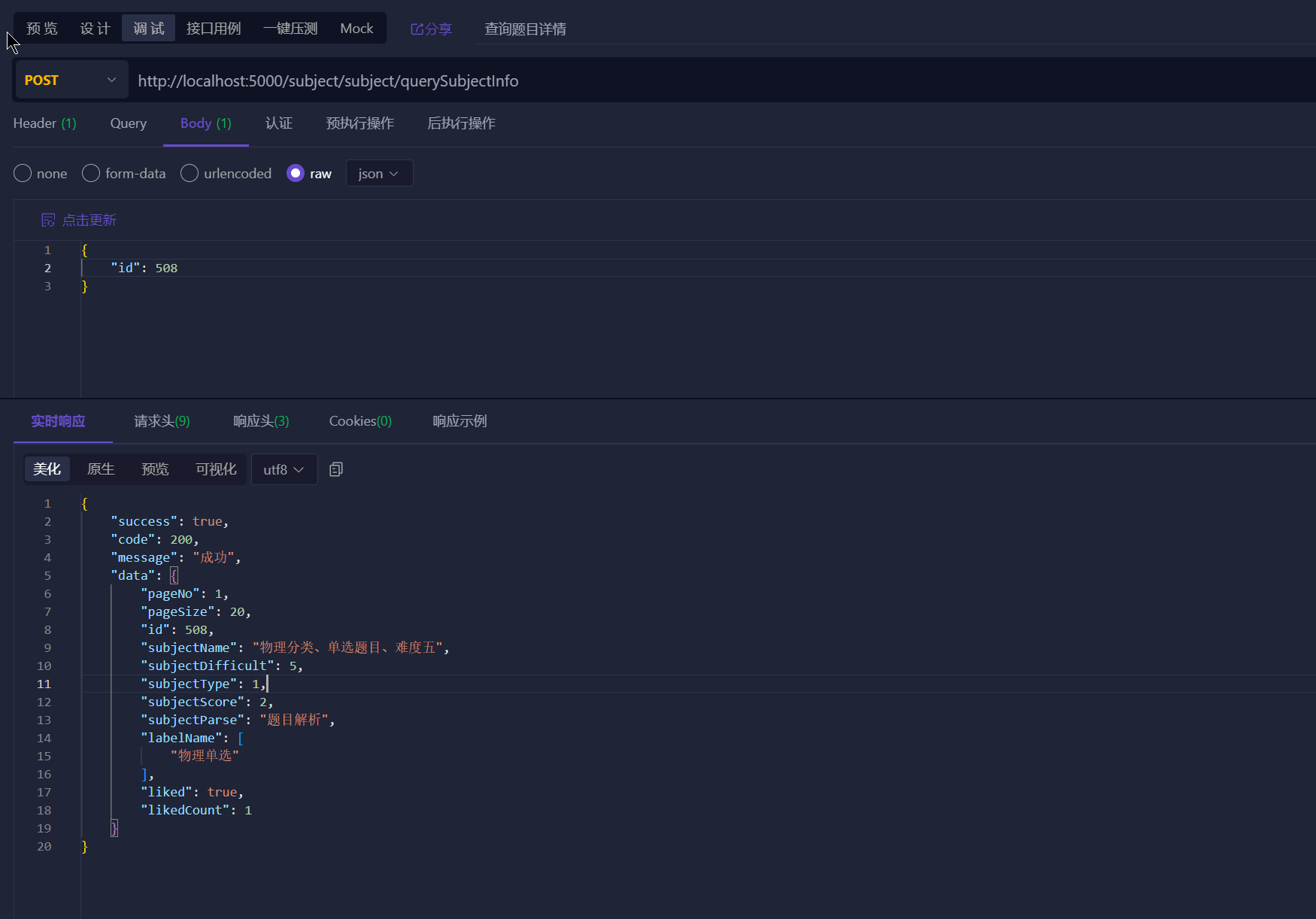Open the 响应头(3) tab

(x=261, y=421)
